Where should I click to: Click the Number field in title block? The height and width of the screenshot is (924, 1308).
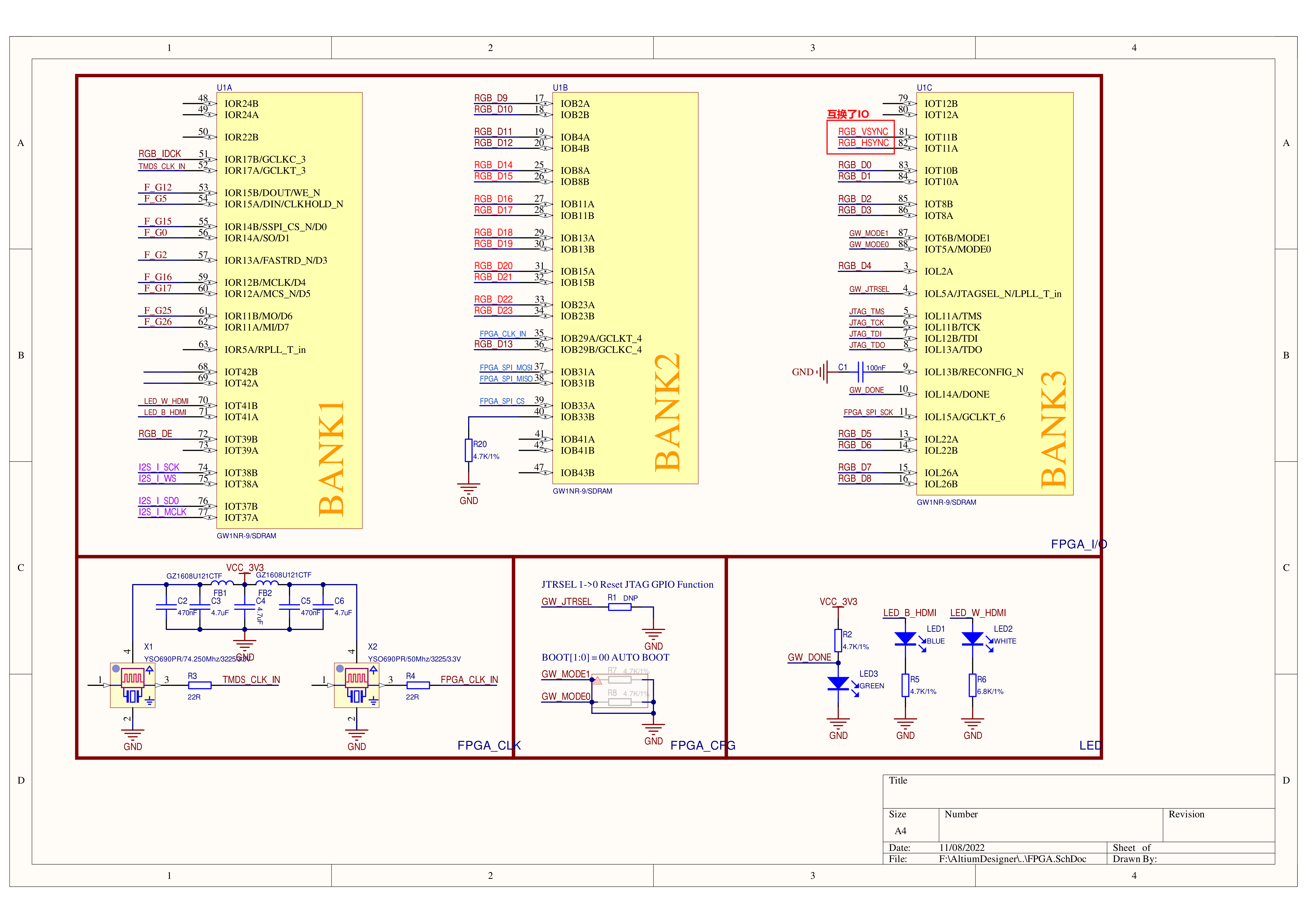[1051, 825]
